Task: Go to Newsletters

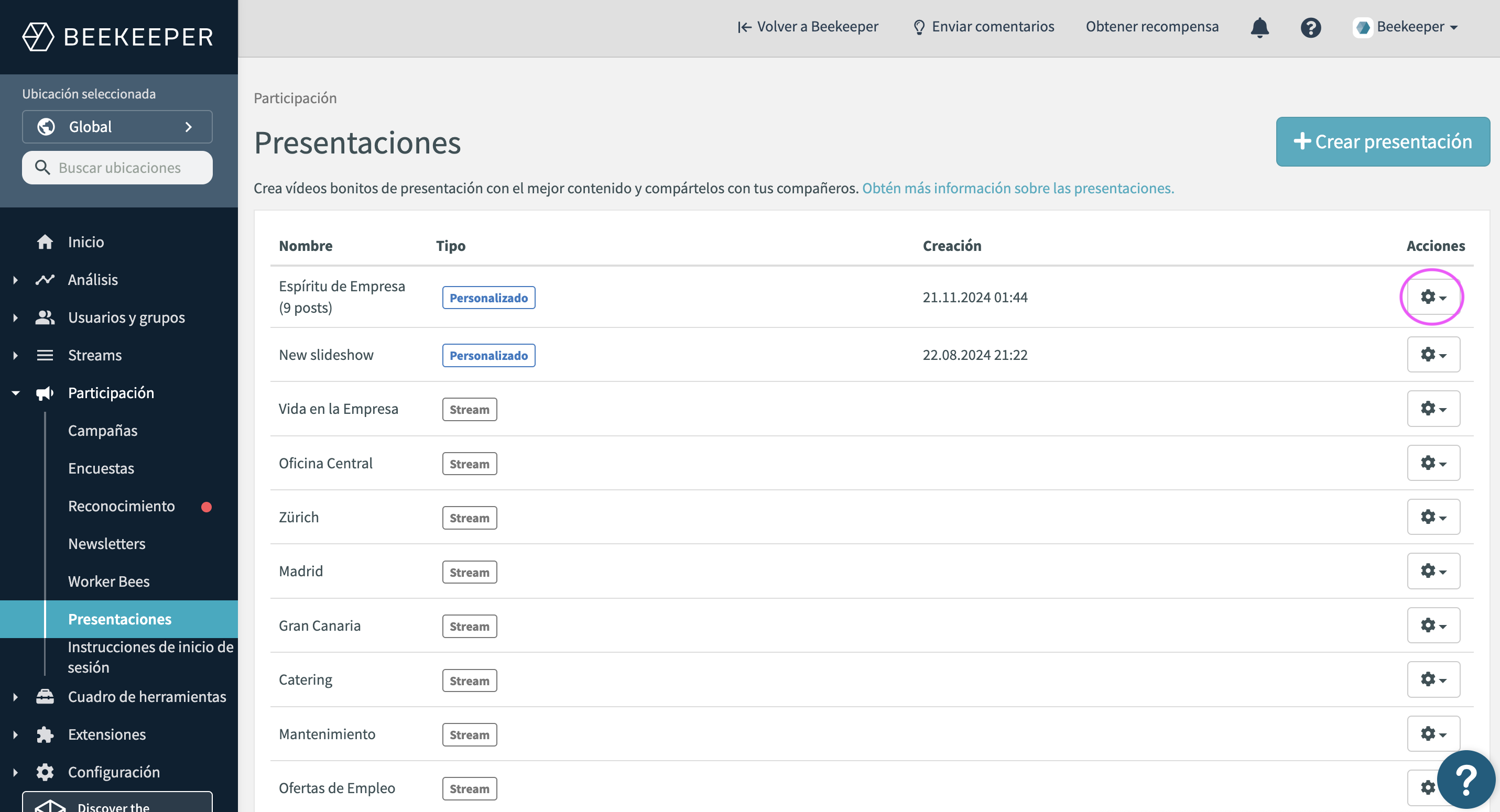Action: (x=106, y=544)
